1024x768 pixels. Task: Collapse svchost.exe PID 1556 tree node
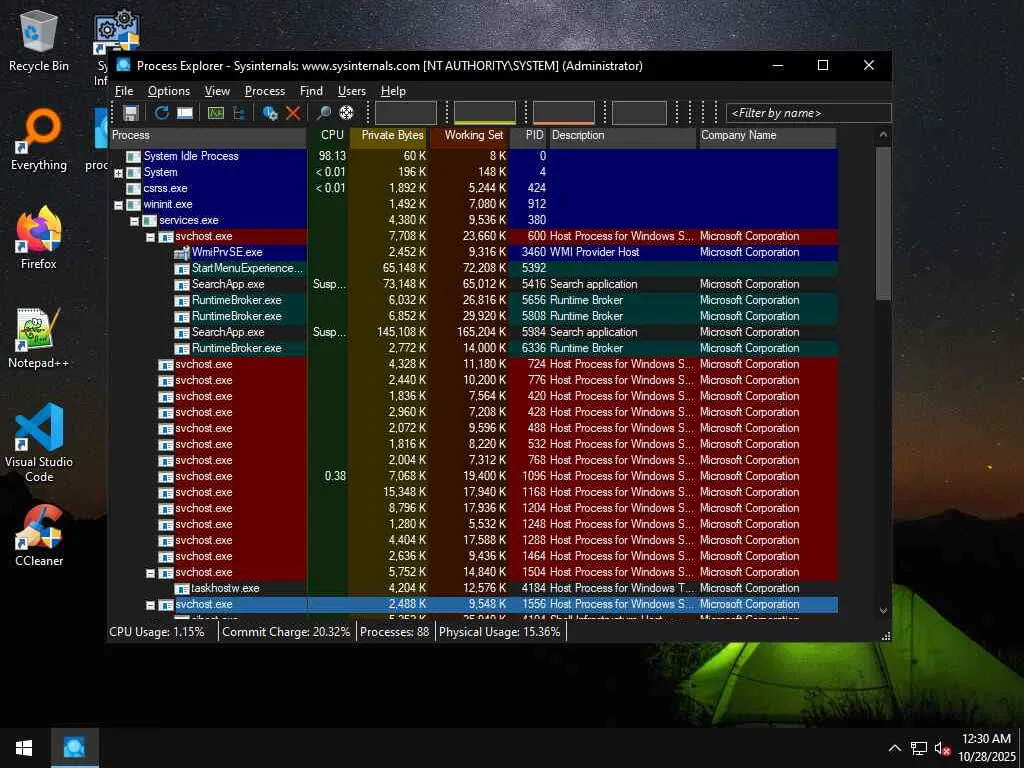[150, 605]
